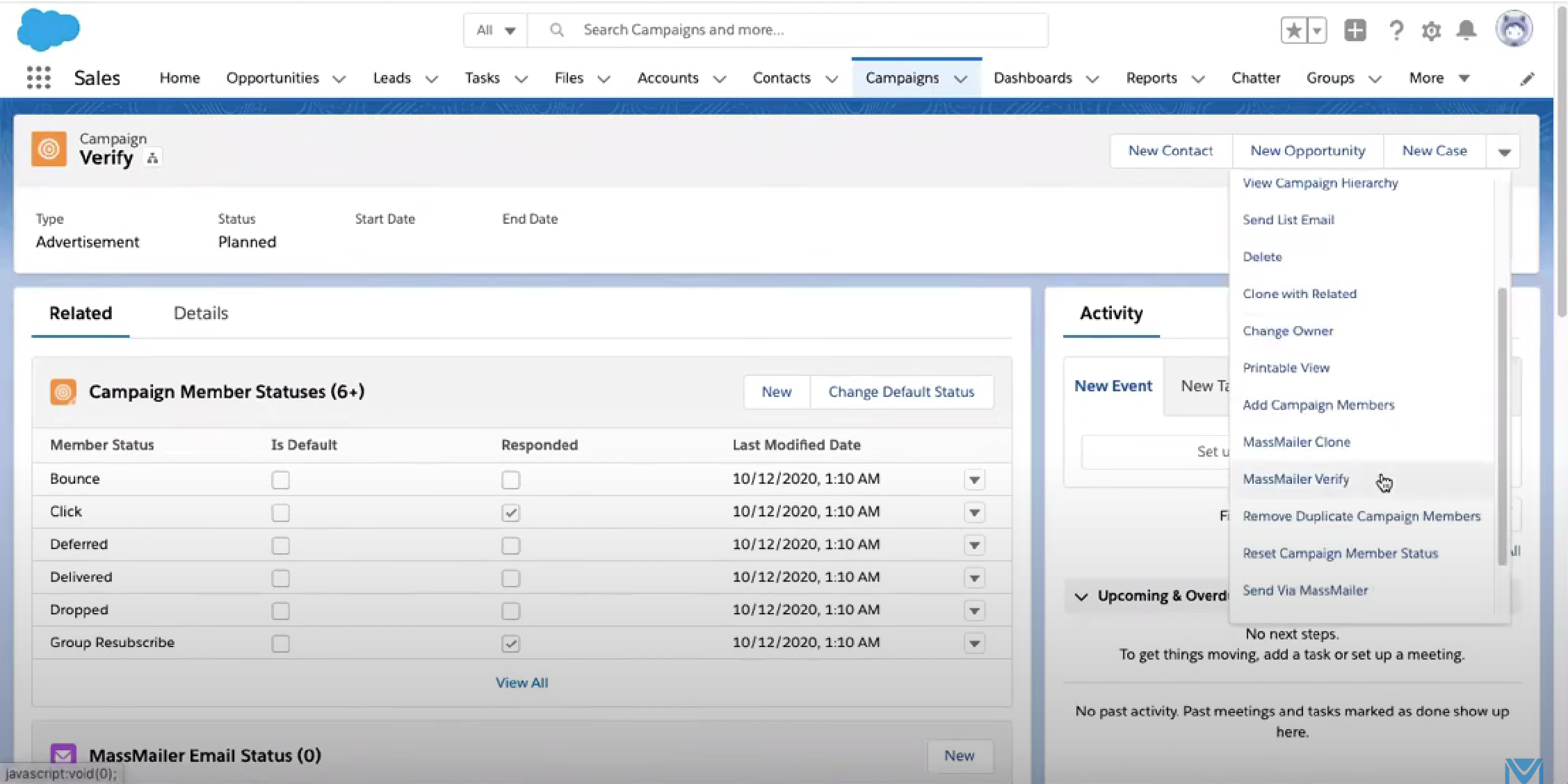
Task: Open row actions for Bounce status
Action: [974, 480]
